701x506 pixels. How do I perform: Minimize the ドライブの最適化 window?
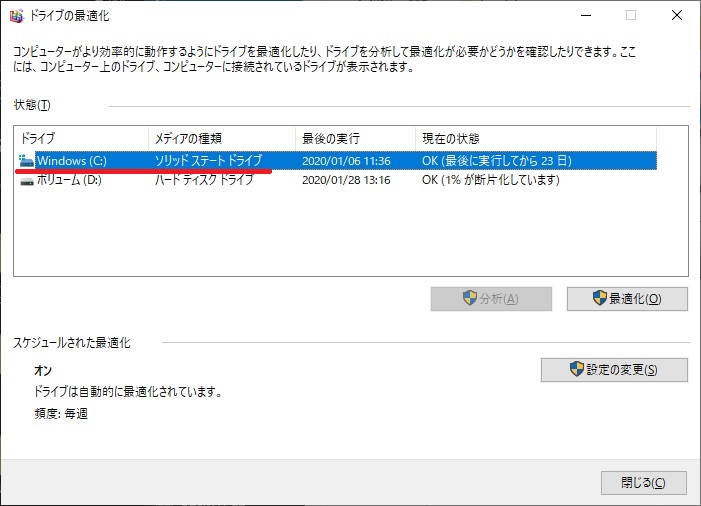[586, 16]
